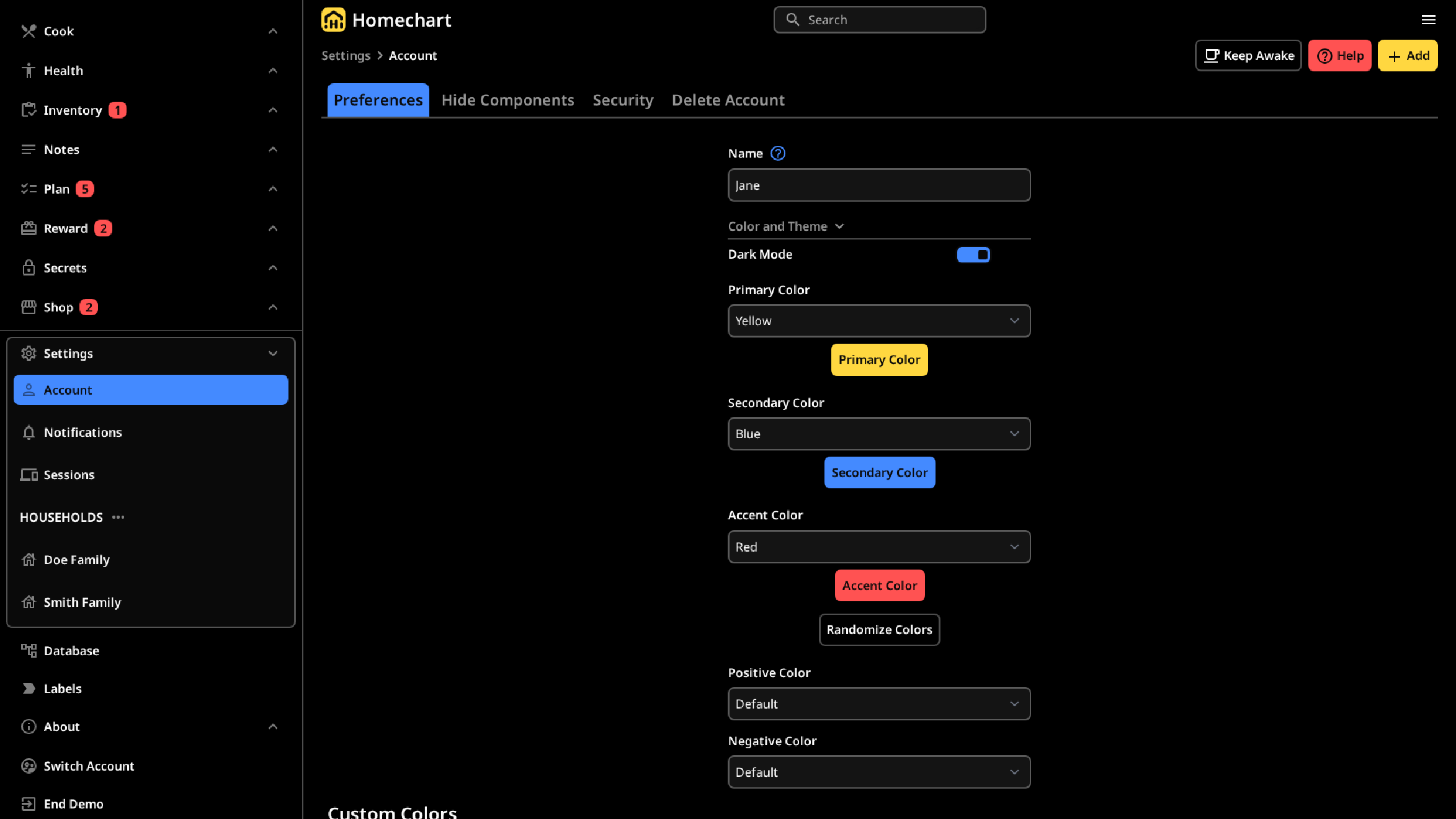
Task: Click the yellow Primary Color swatch
Action: tap(879, 359)
